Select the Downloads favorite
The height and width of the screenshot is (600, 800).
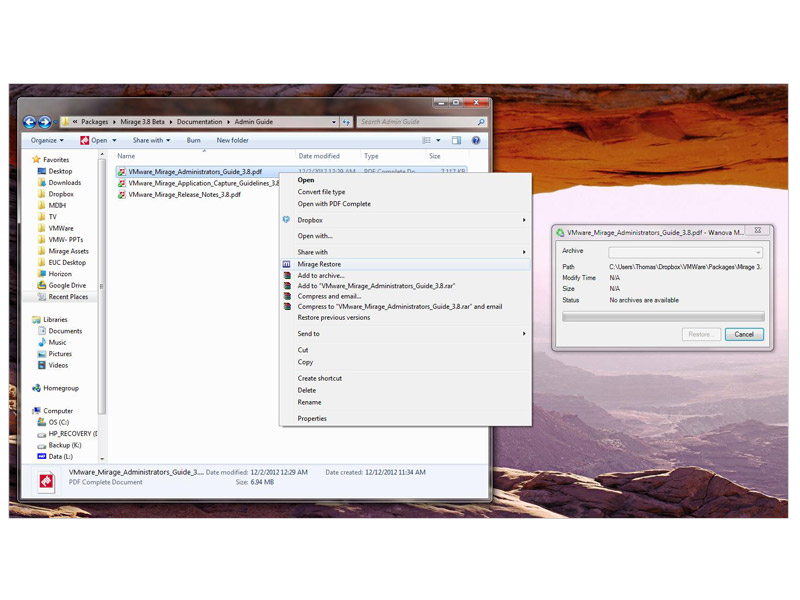tap(65, 183)
